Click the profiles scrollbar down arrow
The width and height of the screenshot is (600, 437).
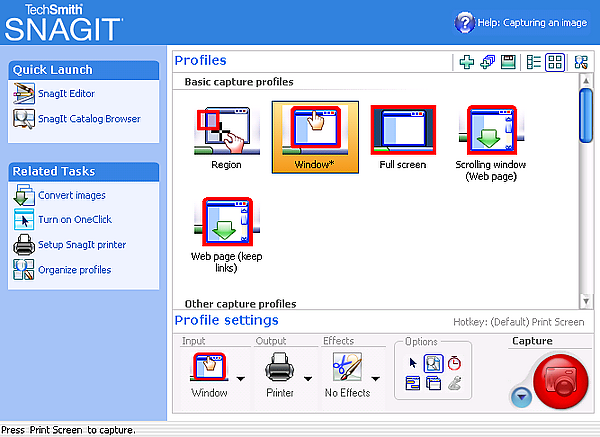(x=586, y=302)
